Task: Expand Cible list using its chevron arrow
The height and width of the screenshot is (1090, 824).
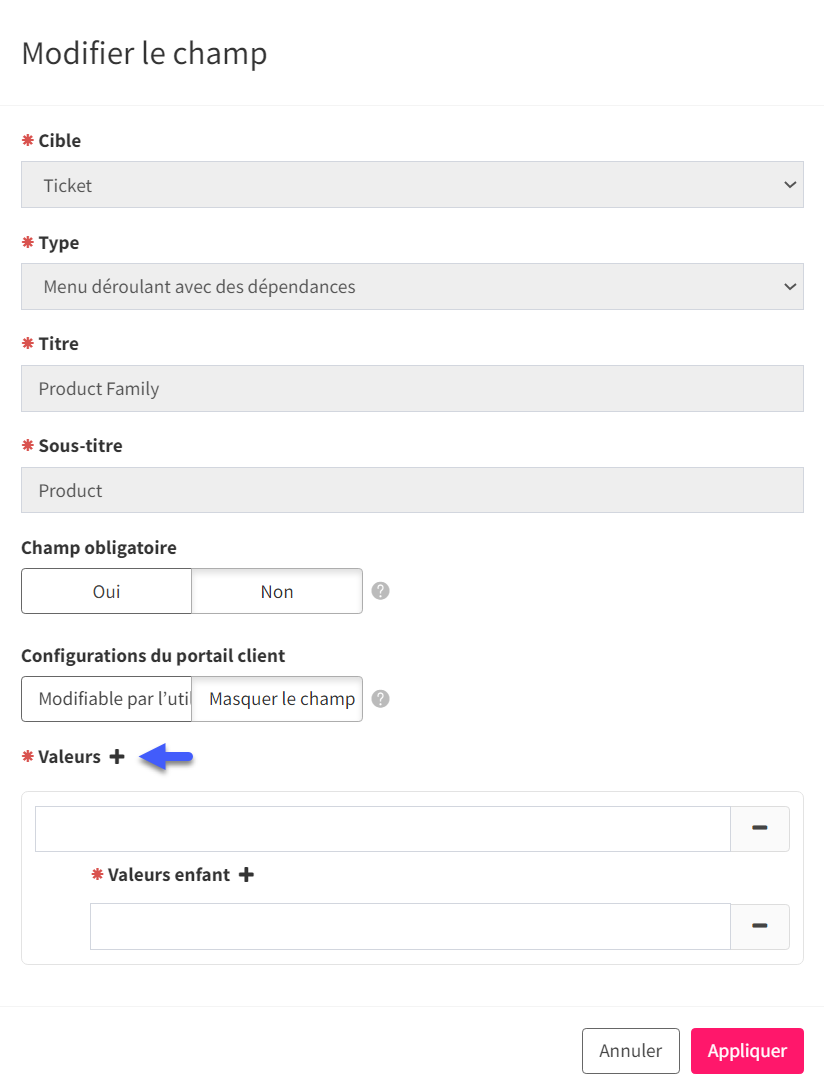Action: pyautogui.click(x=790, y=185)
